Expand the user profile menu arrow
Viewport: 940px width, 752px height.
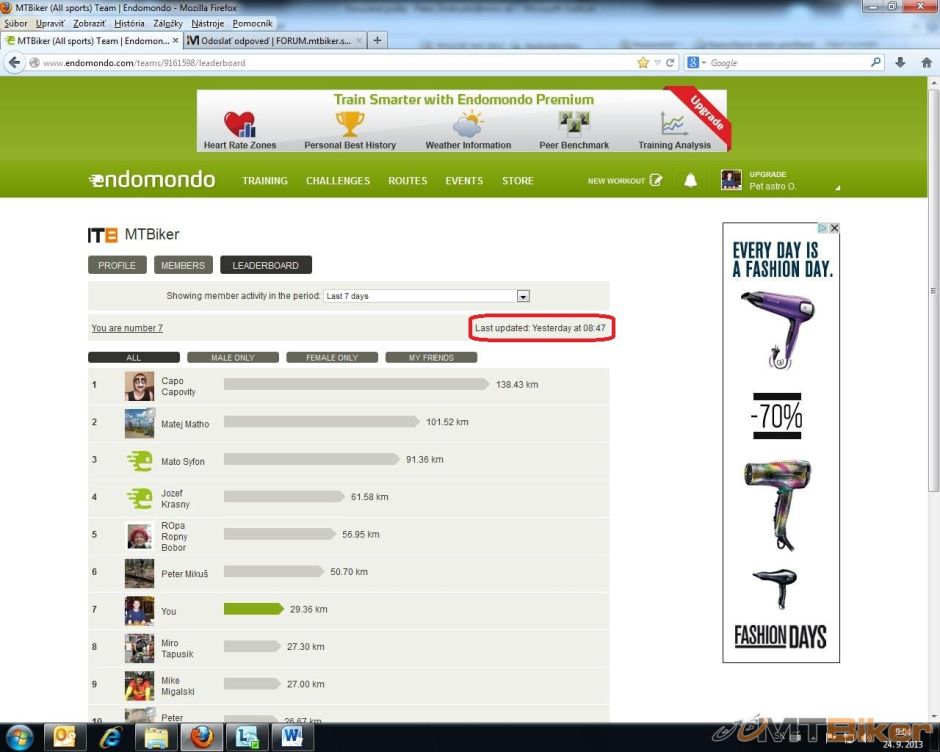click(x=837, y=187)
